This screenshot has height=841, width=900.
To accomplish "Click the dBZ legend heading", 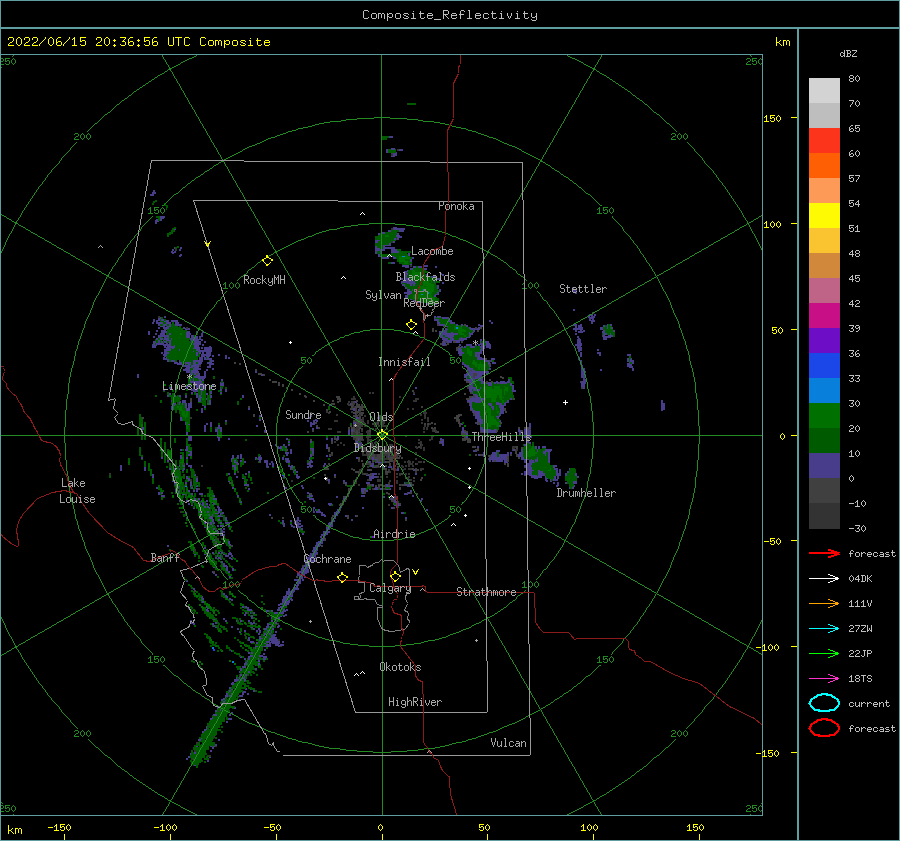I will click(848, 53).
